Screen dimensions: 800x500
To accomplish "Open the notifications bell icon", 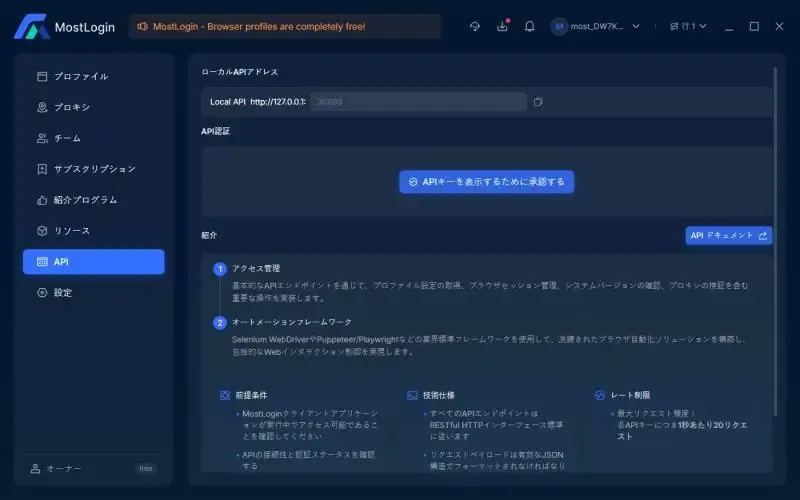I will pyautogui.click(x=530, y=27).
